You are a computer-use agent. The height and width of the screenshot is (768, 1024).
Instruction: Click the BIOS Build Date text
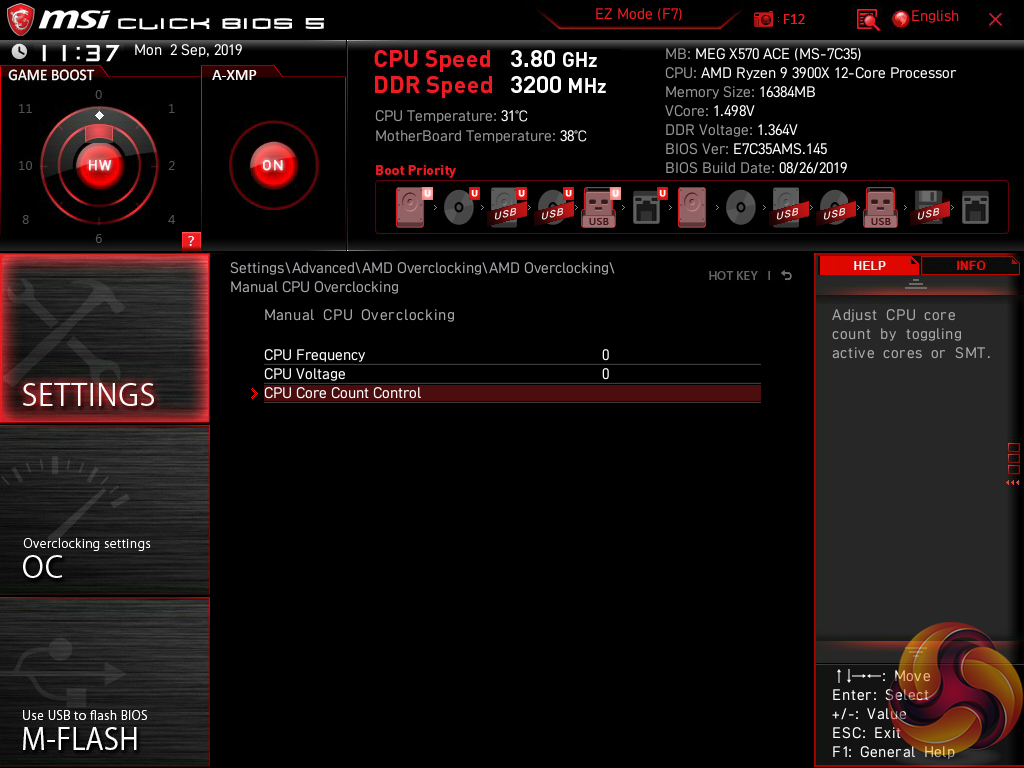[756, 168]
